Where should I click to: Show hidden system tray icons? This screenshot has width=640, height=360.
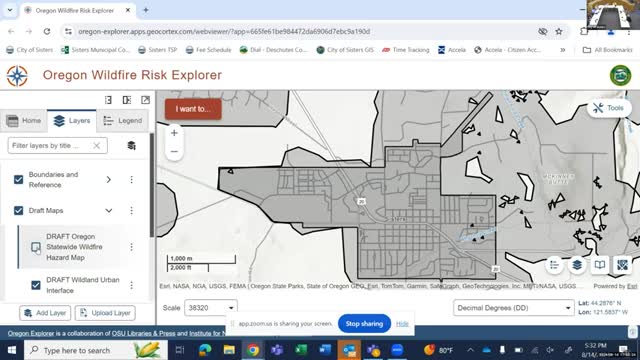tap(470, 350)
